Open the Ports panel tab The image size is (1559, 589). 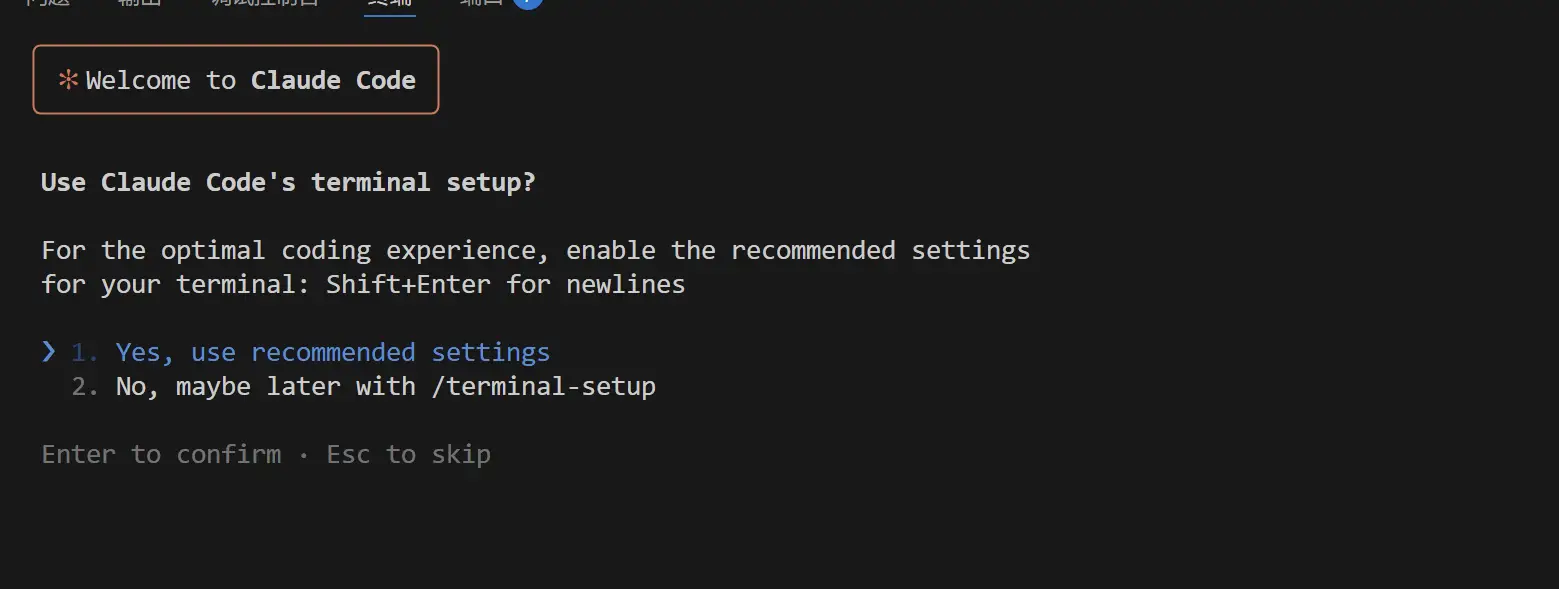pyautogui.click(x=481, y=3)
